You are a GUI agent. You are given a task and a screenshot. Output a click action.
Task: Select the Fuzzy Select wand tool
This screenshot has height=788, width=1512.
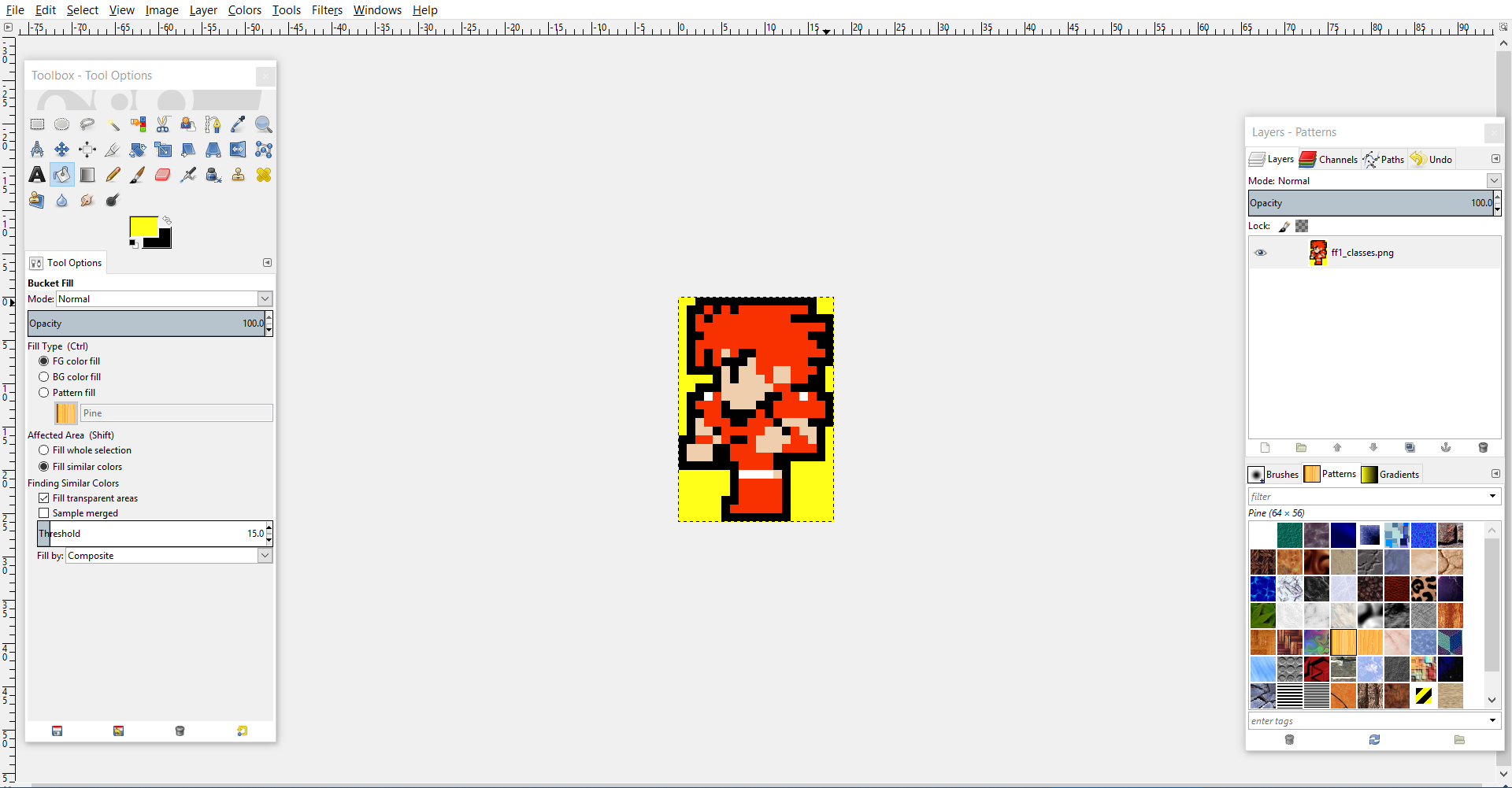(x=113, y=124)
